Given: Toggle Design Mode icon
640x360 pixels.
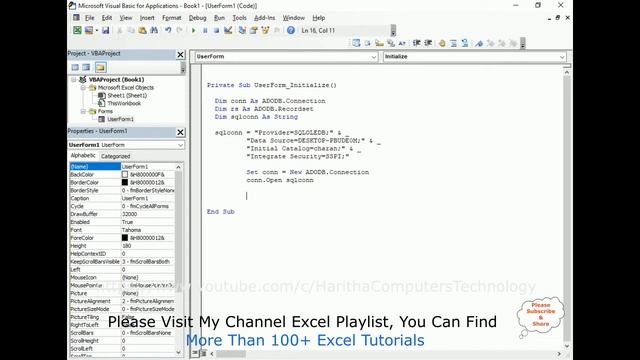Looking at the screenshot, I should point(228,30).
